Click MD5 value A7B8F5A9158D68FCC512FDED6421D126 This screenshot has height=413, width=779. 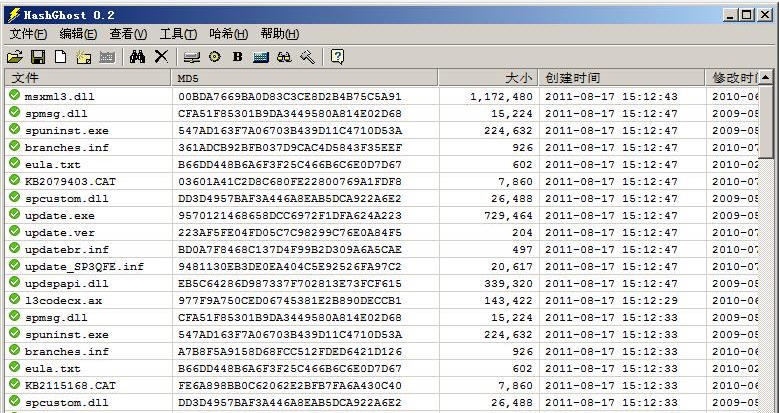(290, 351)
